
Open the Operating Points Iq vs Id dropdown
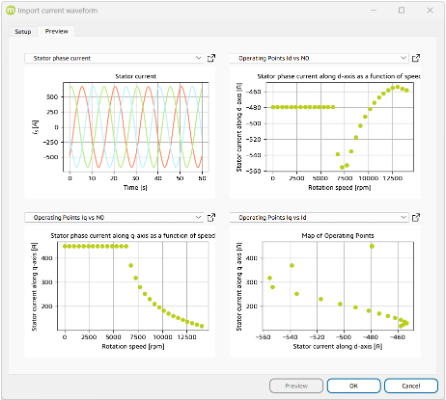point(319,218)
